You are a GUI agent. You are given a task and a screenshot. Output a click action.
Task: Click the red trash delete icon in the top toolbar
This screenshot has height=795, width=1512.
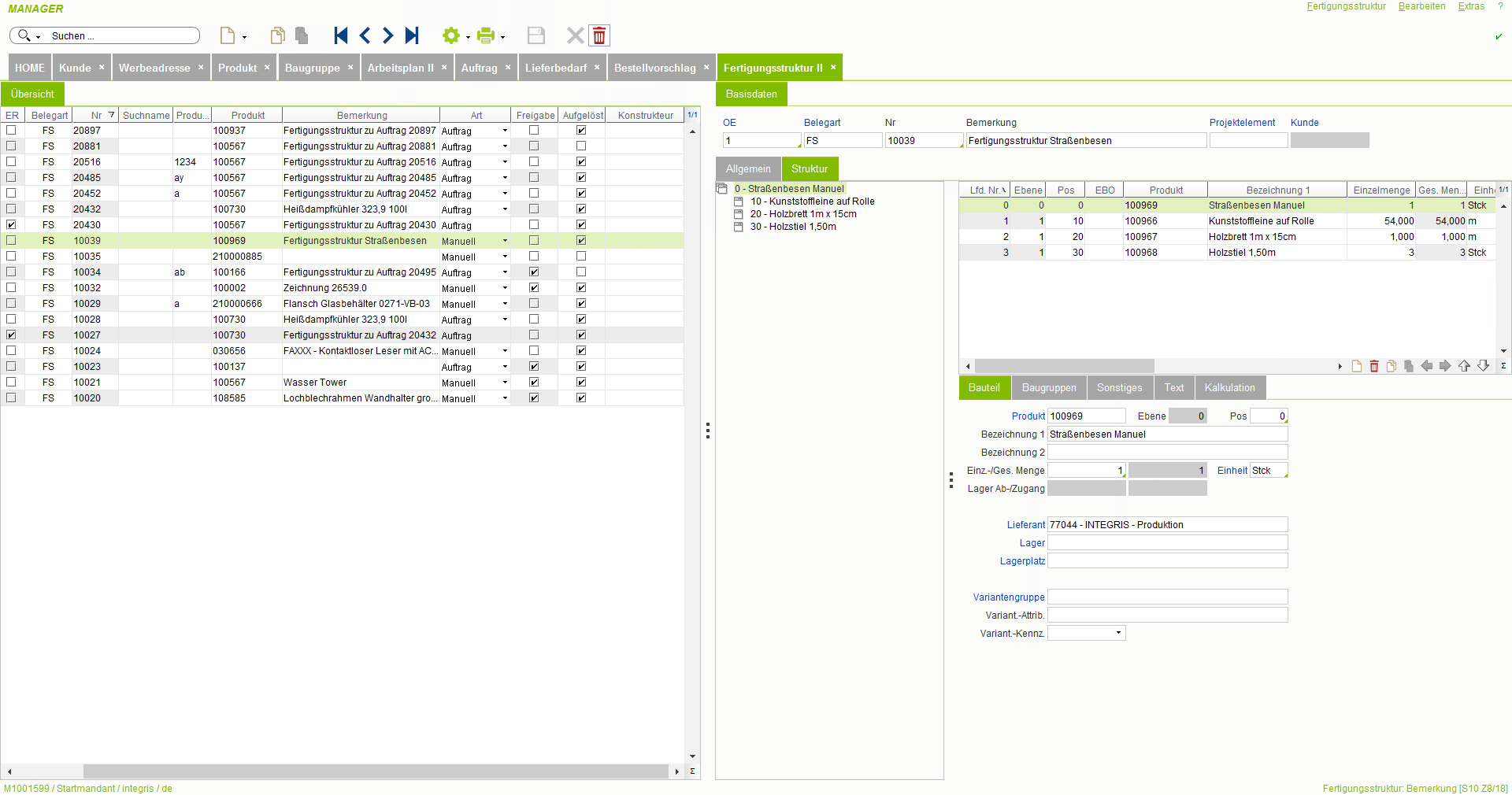(599, 35)
